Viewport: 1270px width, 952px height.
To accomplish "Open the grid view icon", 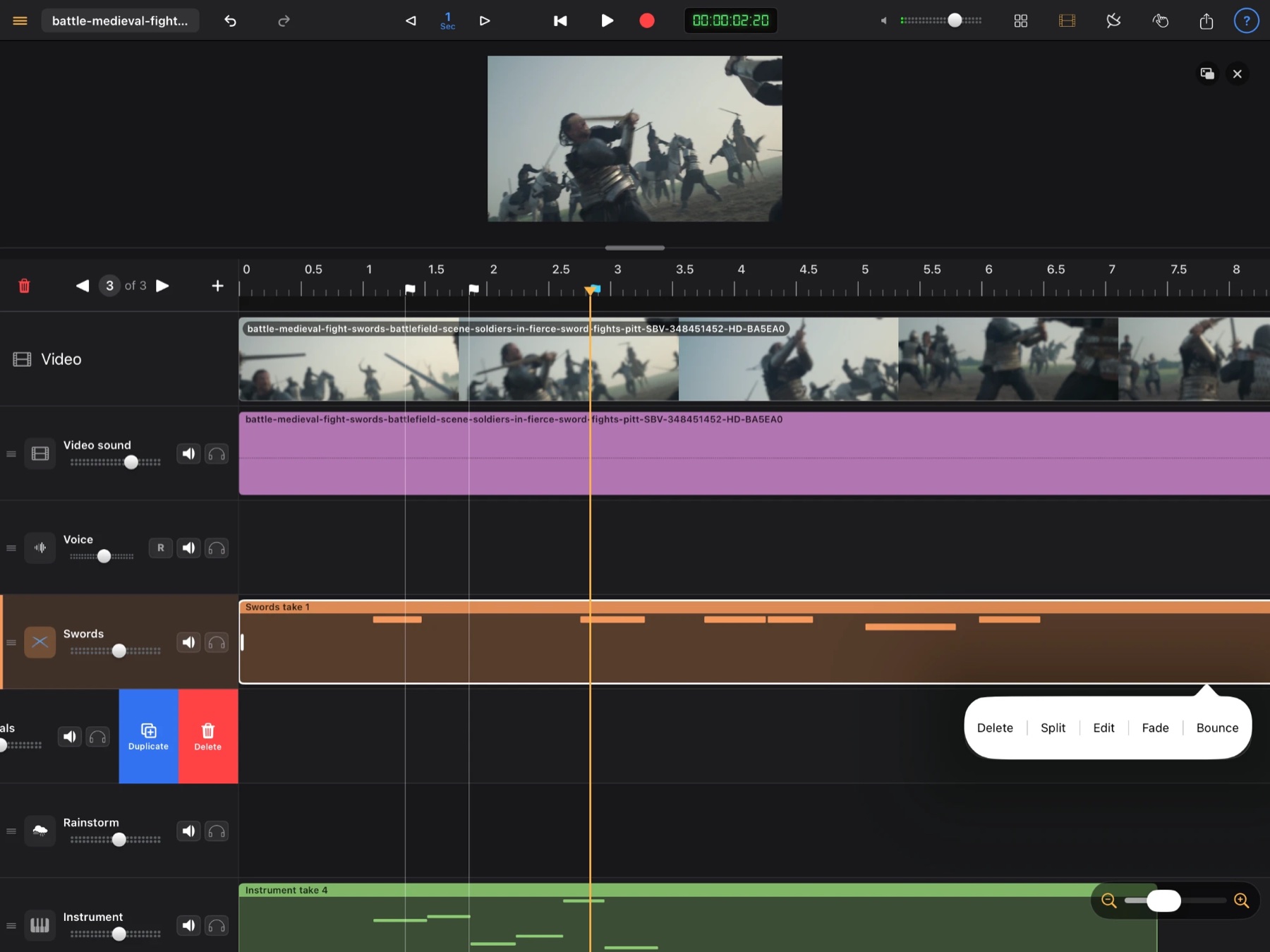I will (x=1021, y=20).
